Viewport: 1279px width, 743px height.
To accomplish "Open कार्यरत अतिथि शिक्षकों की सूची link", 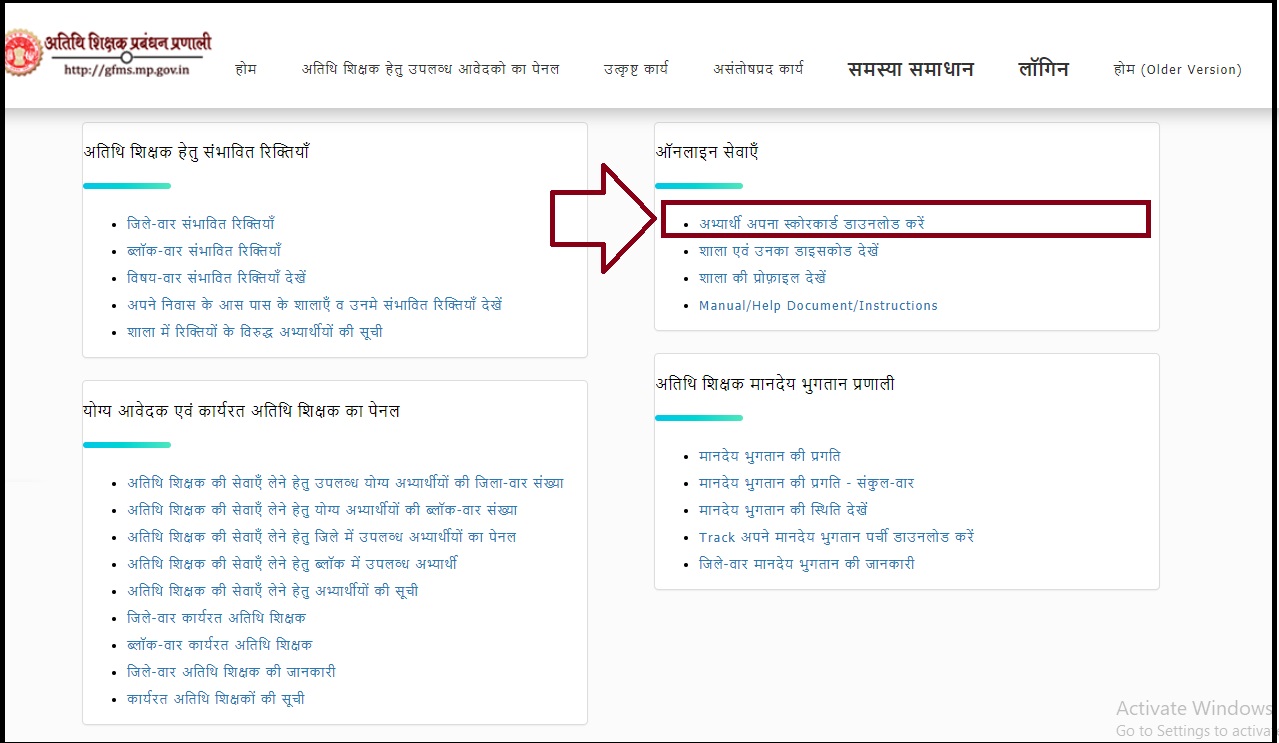I will point(215,699).
